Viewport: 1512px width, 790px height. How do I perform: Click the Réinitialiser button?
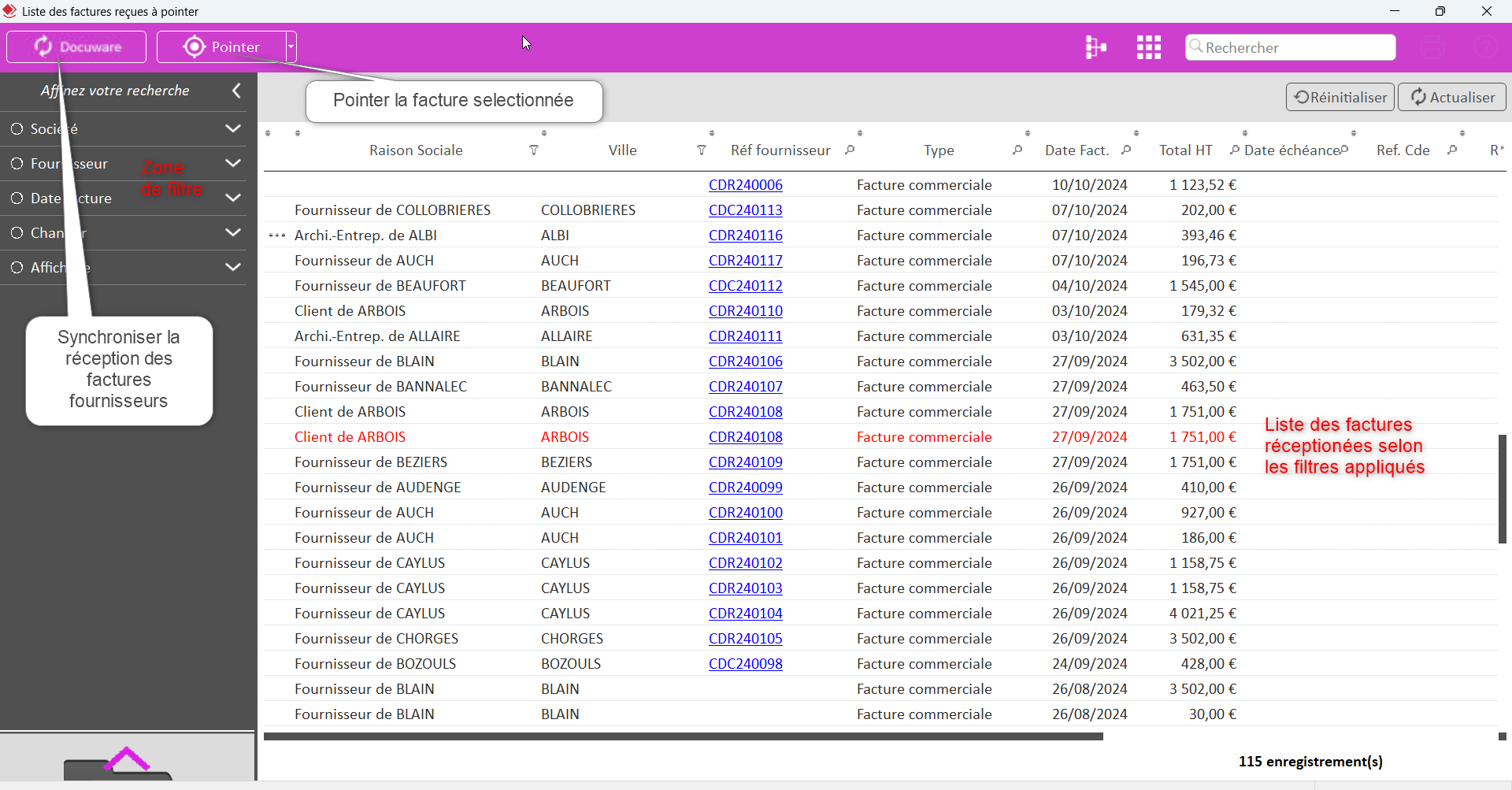point(1340,96)
